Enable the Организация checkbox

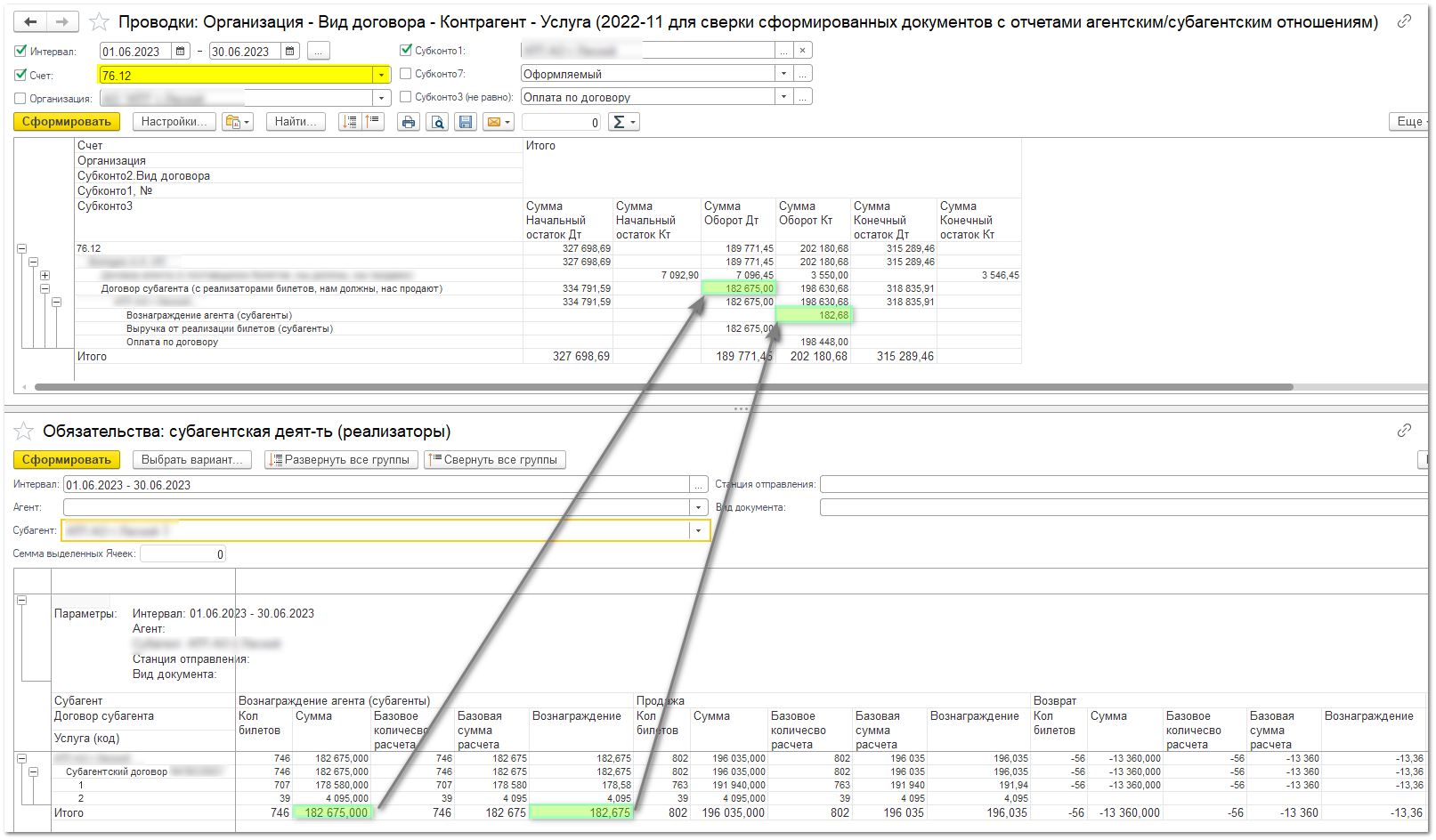20,99
